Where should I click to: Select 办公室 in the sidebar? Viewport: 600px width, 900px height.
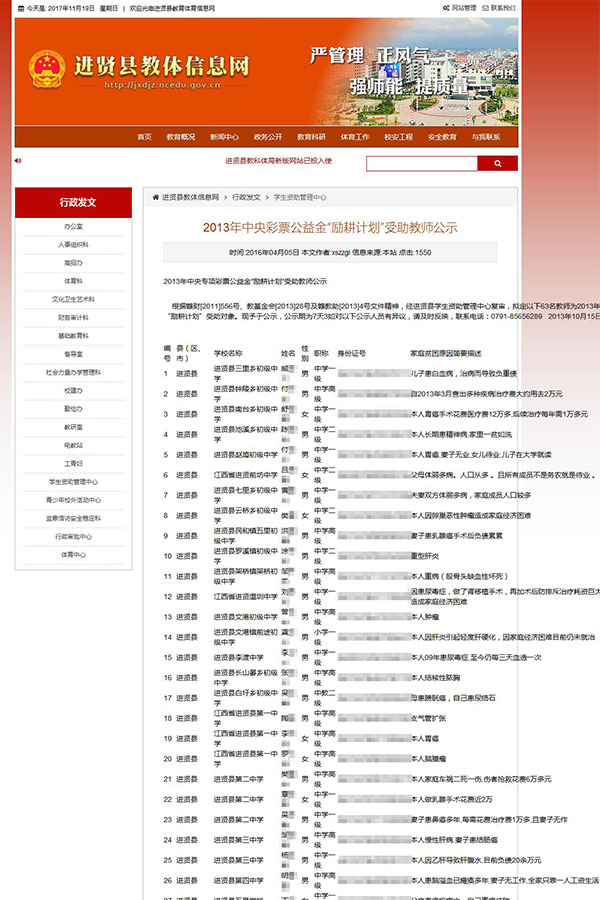[73, 226]
